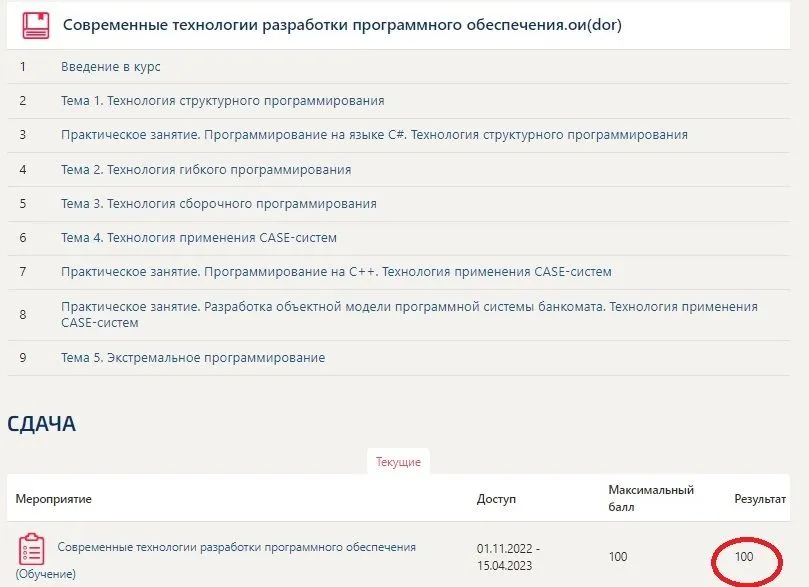Open Тема 3 сборочного программирования
Image resolution: width=809 pixels, height=587 pixels.
[218, 204]
